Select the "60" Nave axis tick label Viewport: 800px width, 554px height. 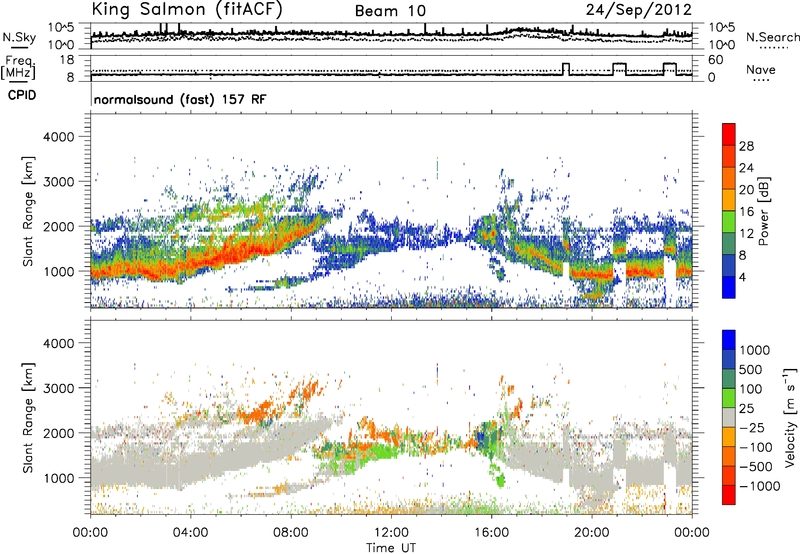click(x=715, y=60)
